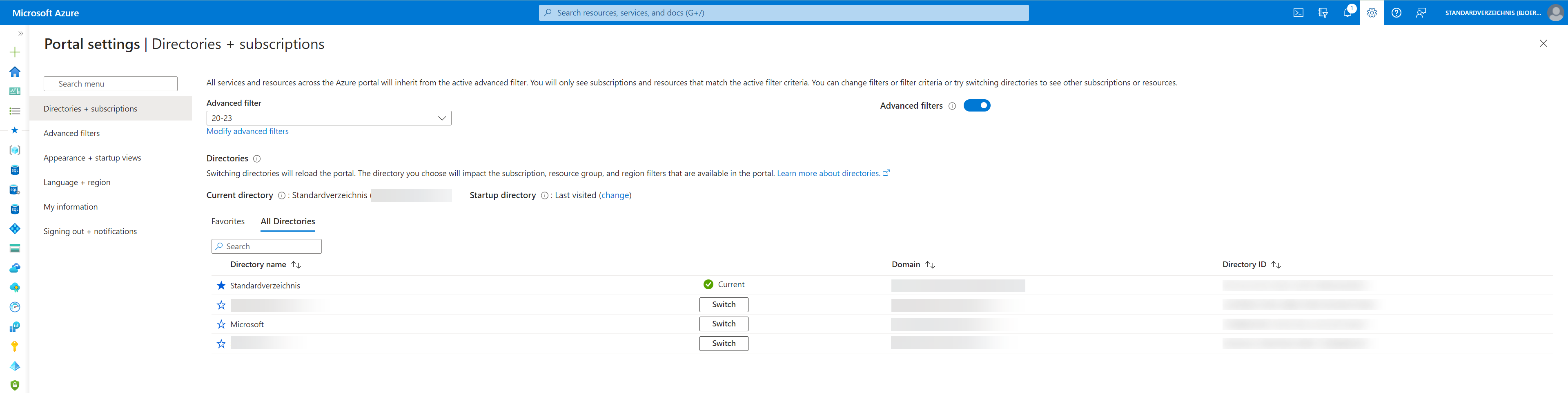Create a resource using the green plus icon

pos(15,52)
